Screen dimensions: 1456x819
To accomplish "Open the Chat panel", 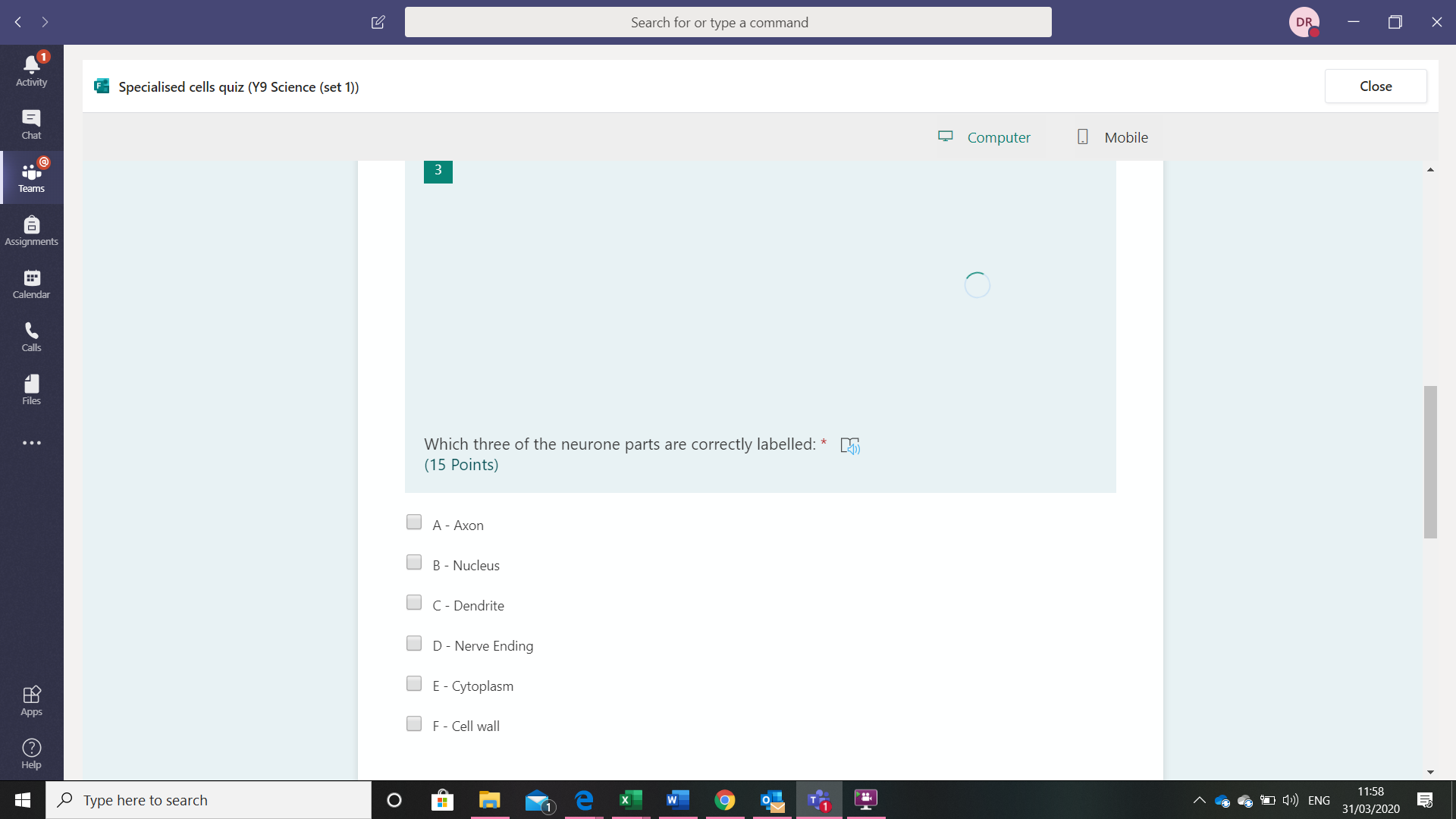I will 31,121.
